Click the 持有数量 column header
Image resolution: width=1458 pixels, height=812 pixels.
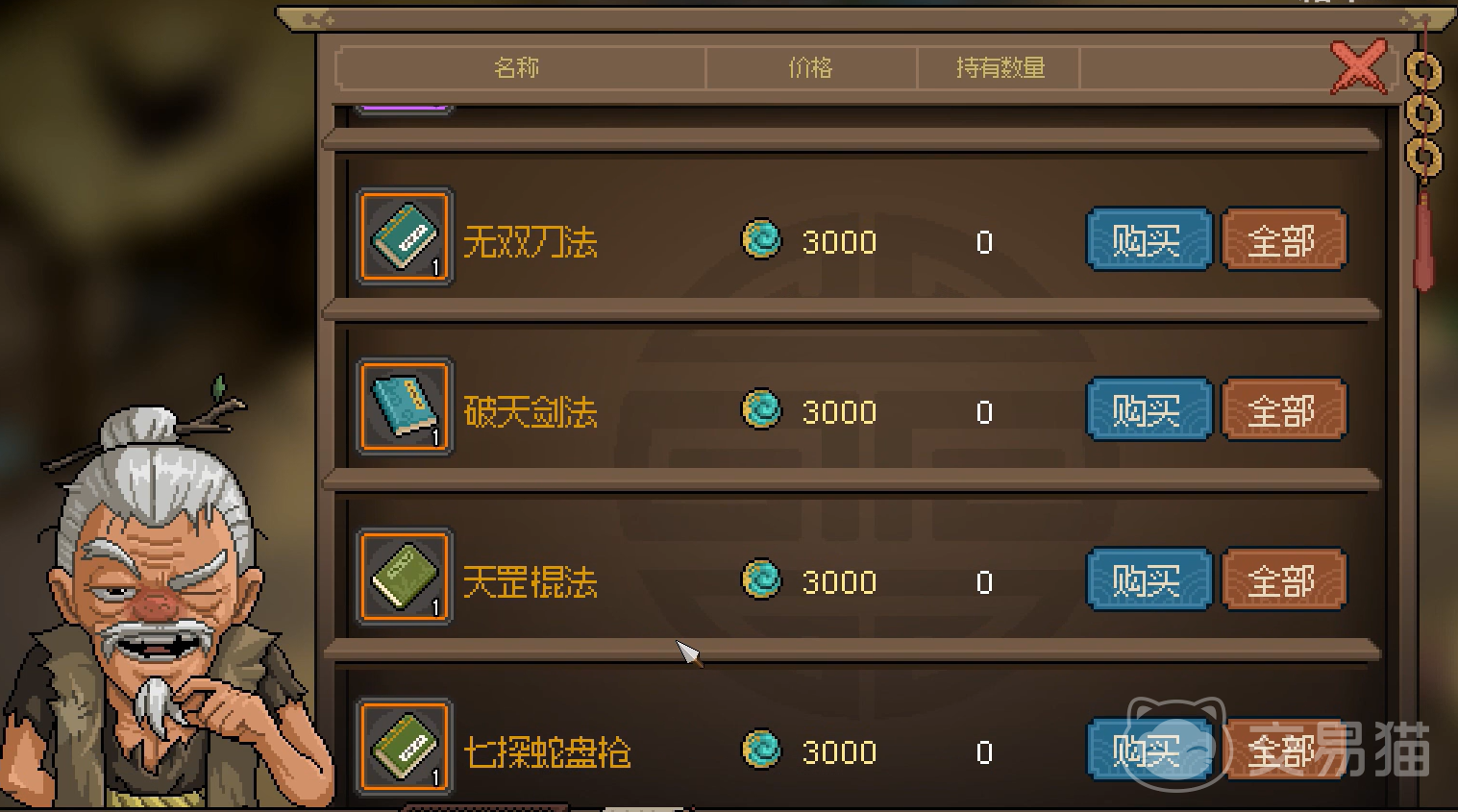pyautogui.click(x=1000, y=68)
